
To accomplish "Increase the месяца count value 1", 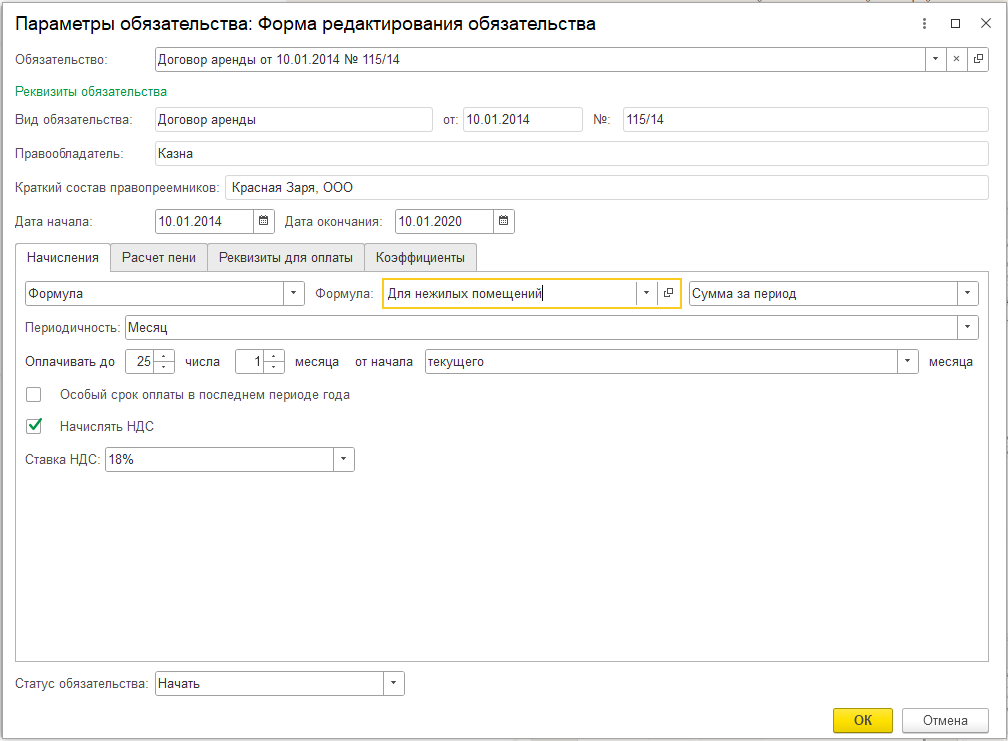I will coord(274,355).
